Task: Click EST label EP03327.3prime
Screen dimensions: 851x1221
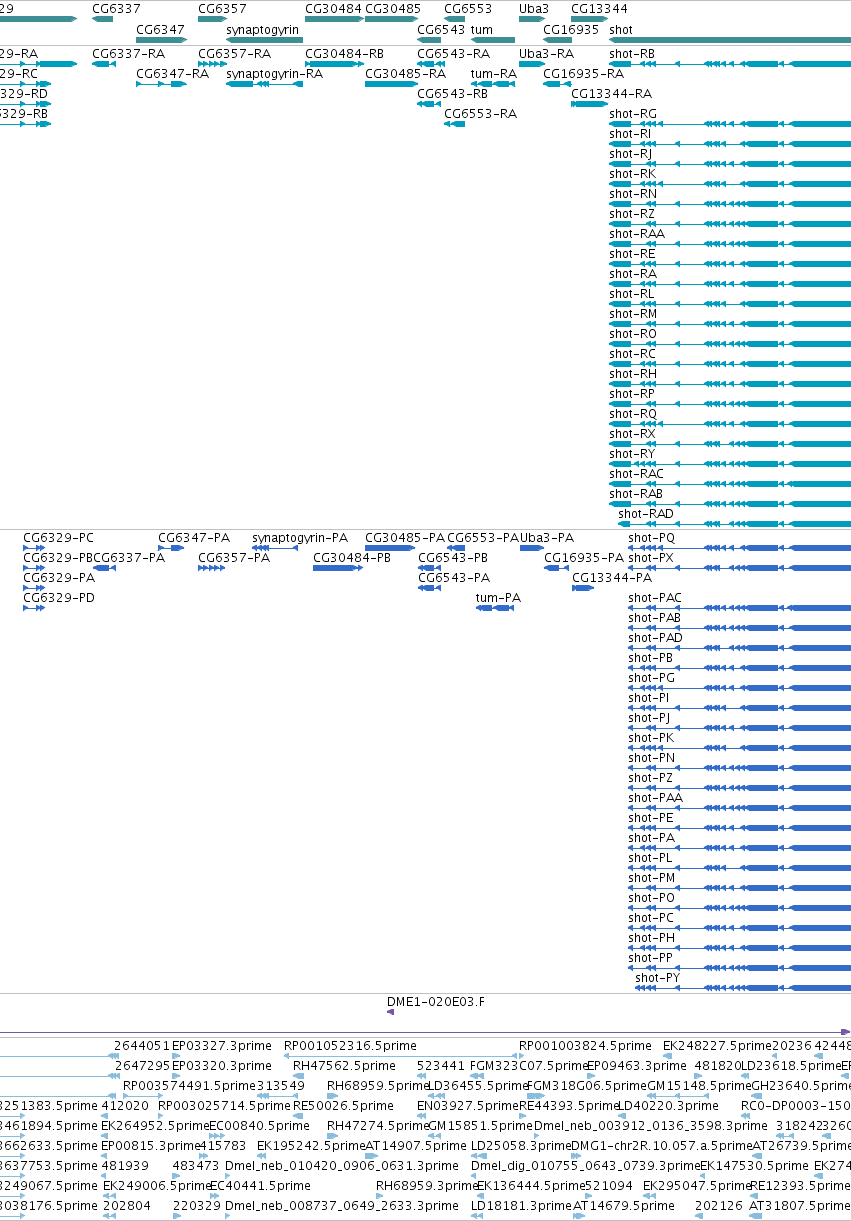Action: point(221,1046)
